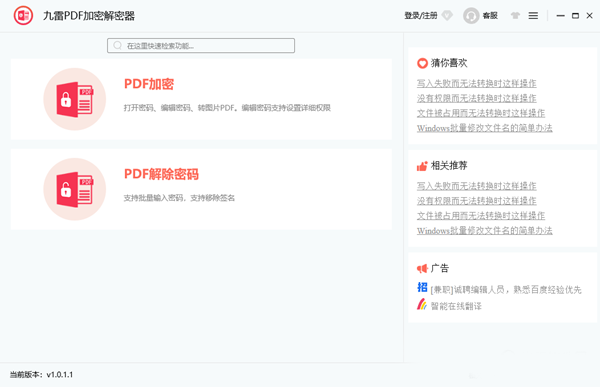Maximize the window

(575, 16)
